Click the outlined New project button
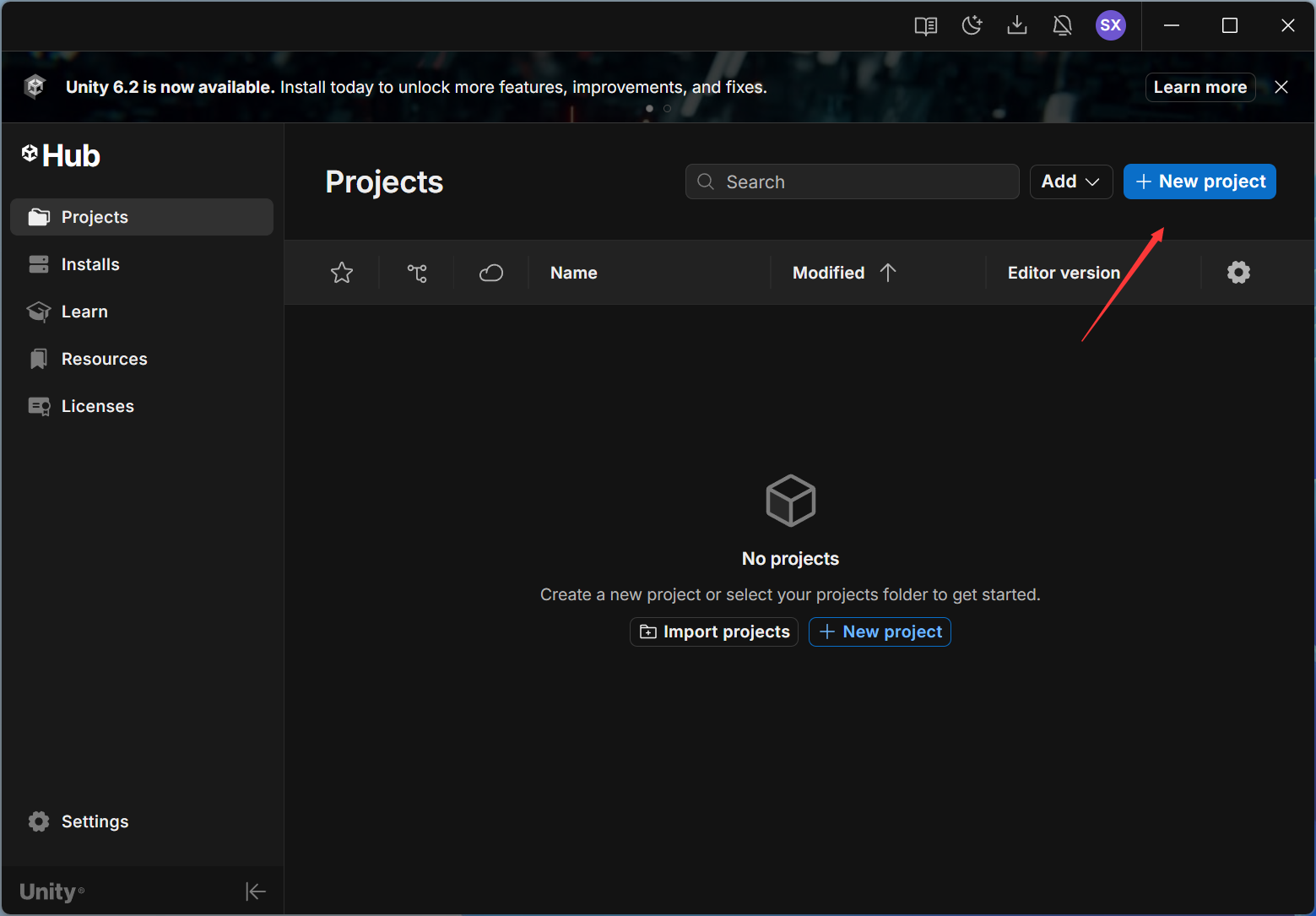This screenshot has height=916, width=1316. (x=880, y=631)
